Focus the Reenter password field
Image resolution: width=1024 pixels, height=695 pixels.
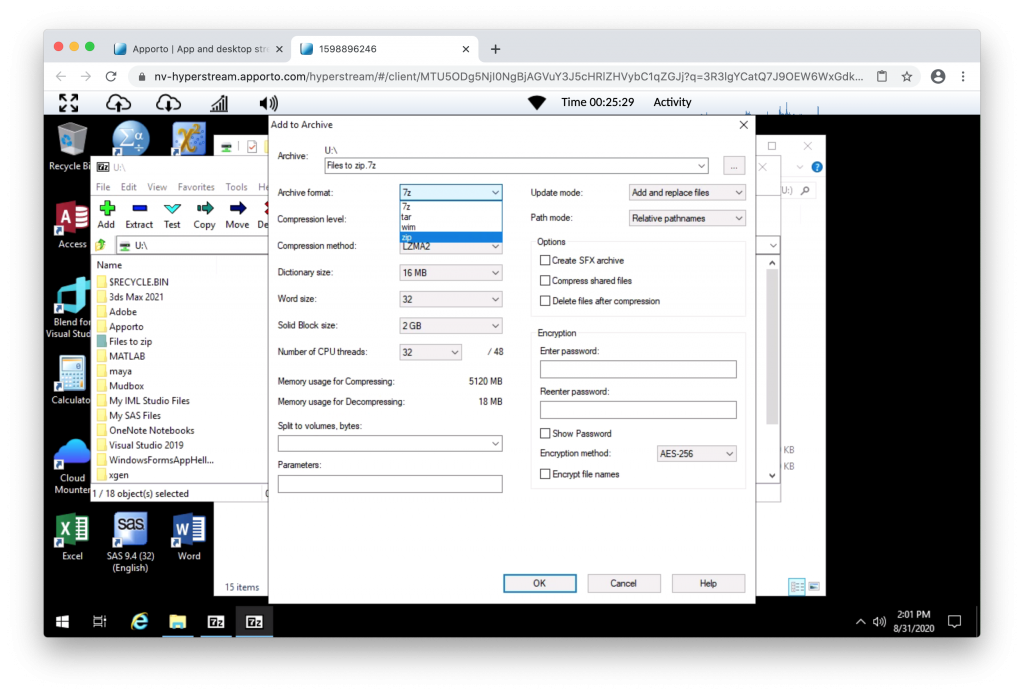638,410
